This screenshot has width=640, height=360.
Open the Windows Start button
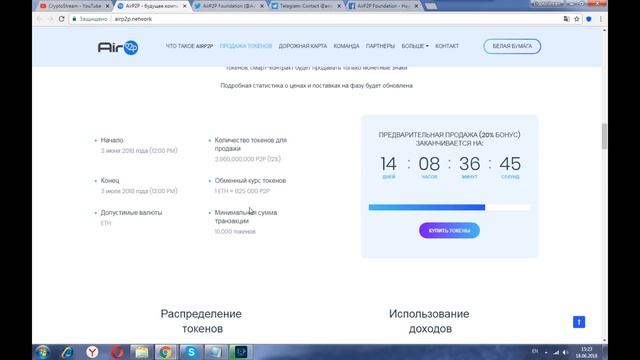pyautogui.click(x=42, y=352)
